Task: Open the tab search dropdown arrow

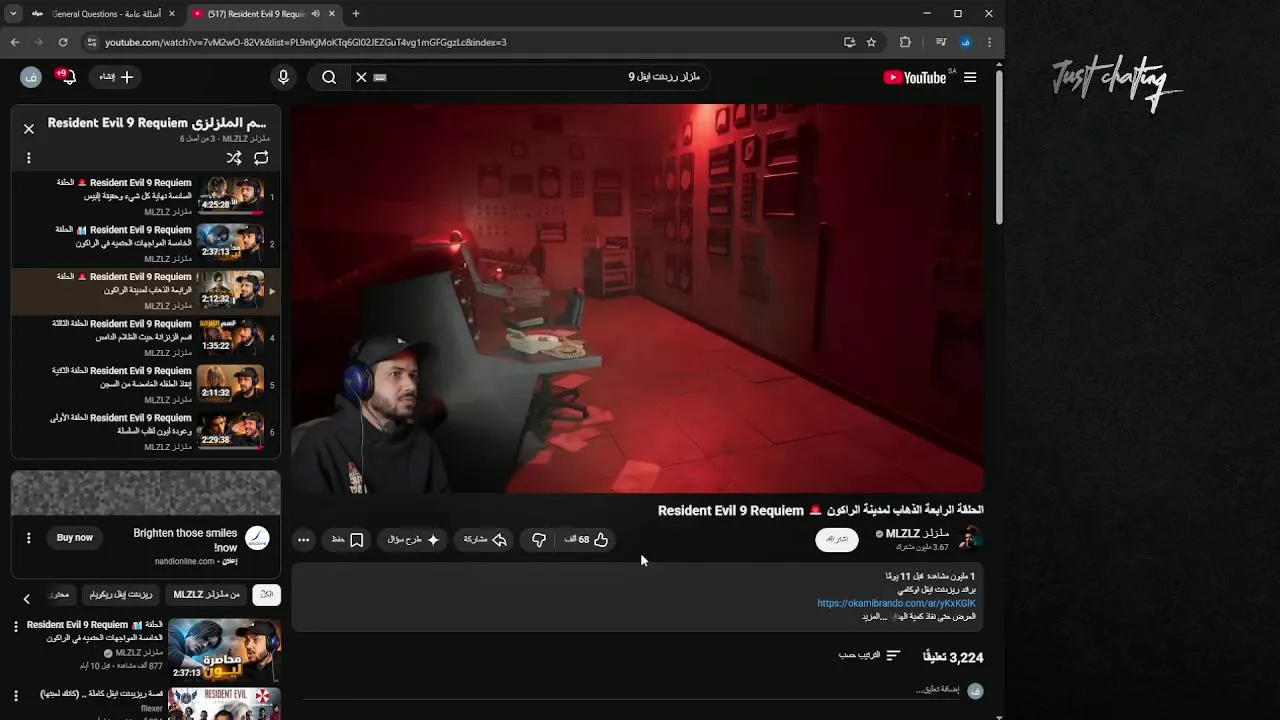Action: point(13,14)
